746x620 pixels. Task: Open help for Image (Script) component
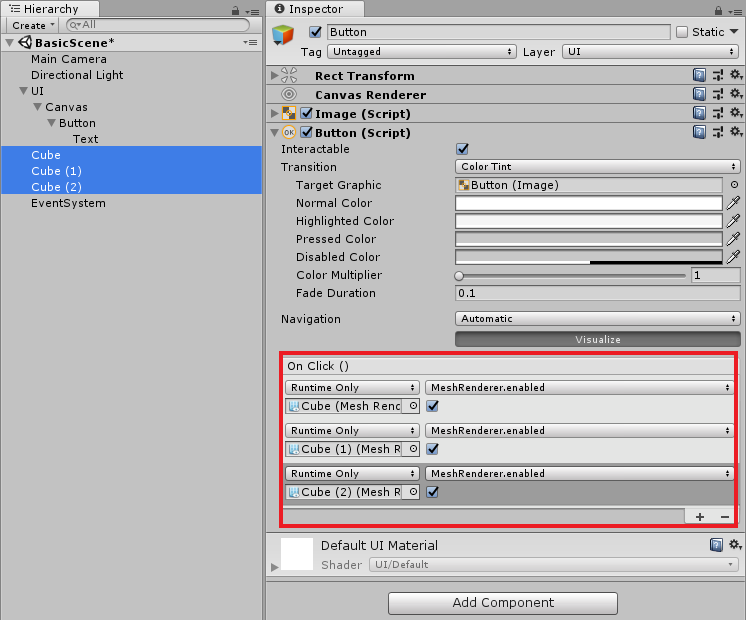coord(699,113)
